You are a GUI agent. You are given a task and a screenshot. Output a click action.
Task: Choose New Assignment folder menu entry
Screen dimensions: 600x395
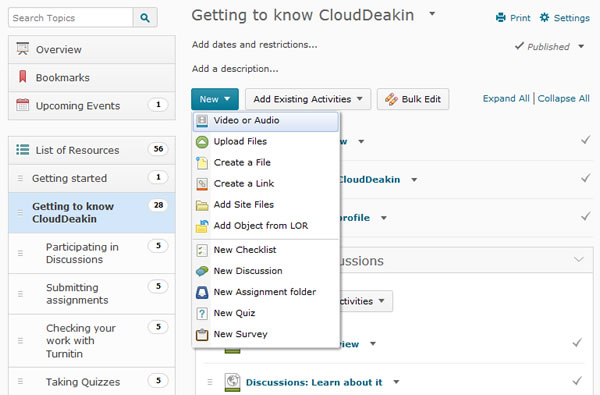point(266,292)
